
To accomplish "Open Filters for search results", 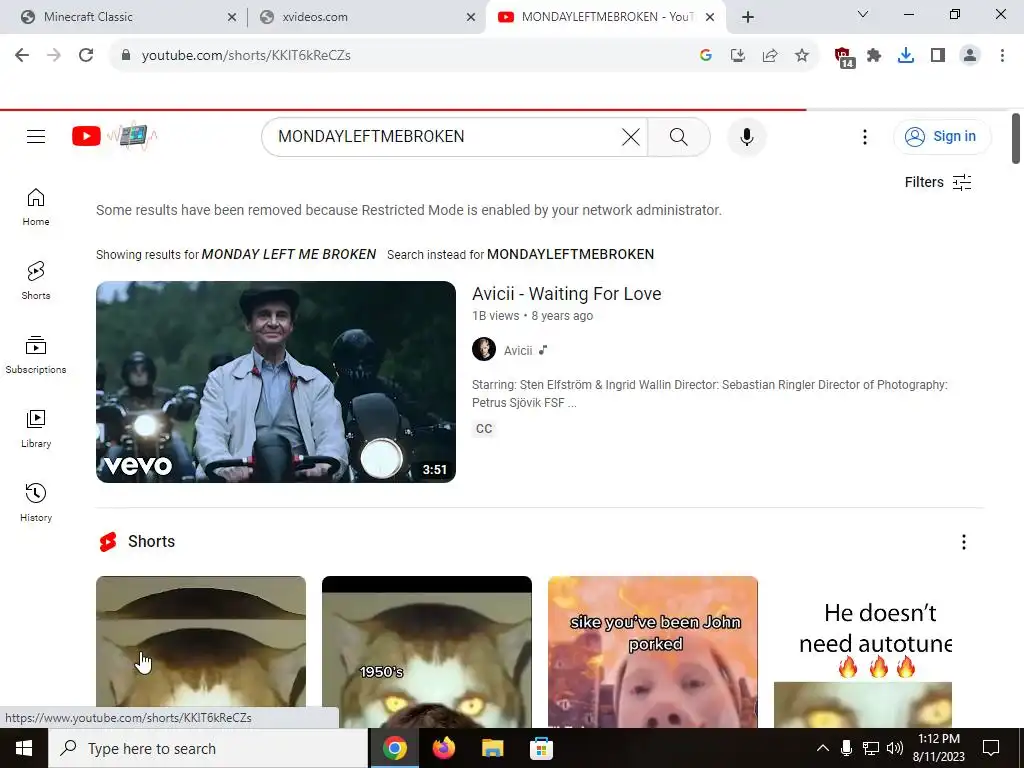I will [x=938, y=182].
